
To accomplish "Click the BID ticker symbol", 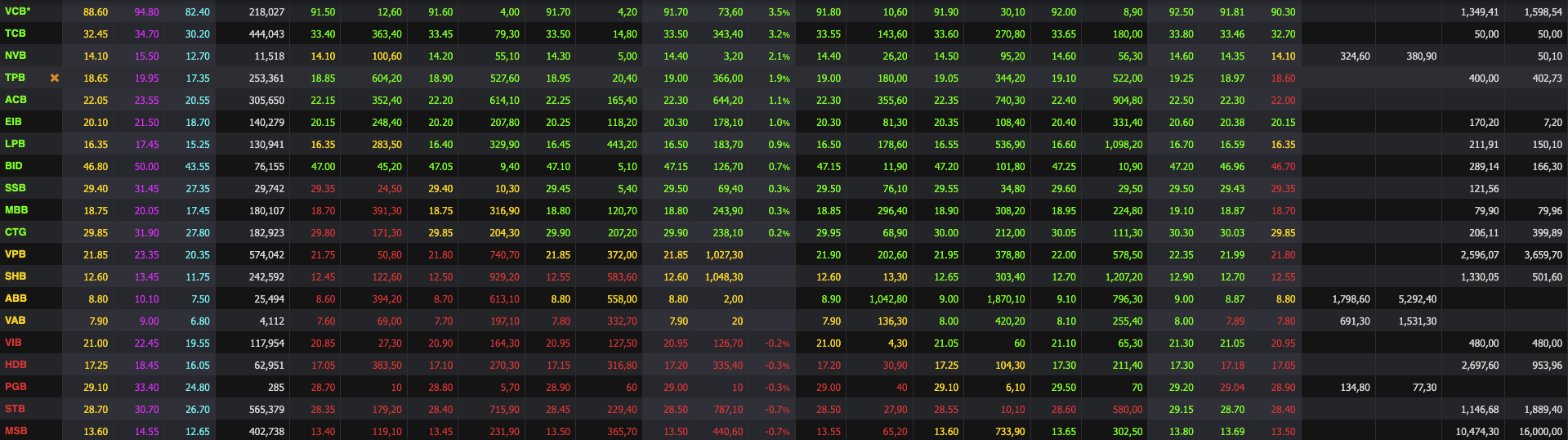I will (x=14, y=166).
